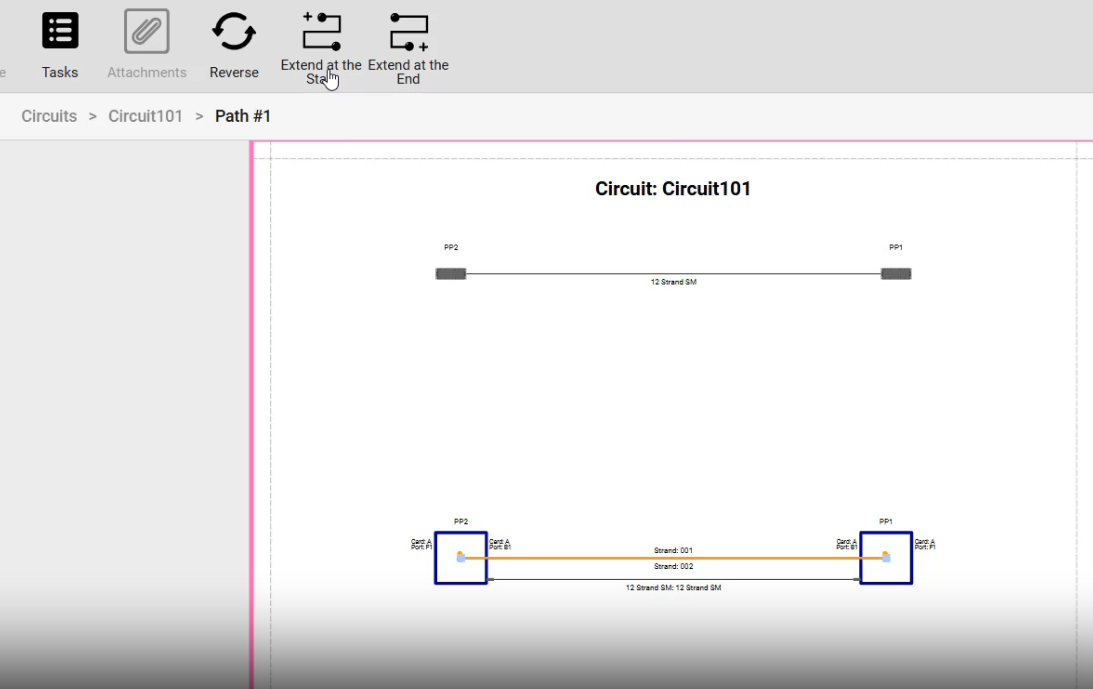Reverse the circuit path direction
The width and height of the screenshot is (1093, 689).
(x=234, y=31)
